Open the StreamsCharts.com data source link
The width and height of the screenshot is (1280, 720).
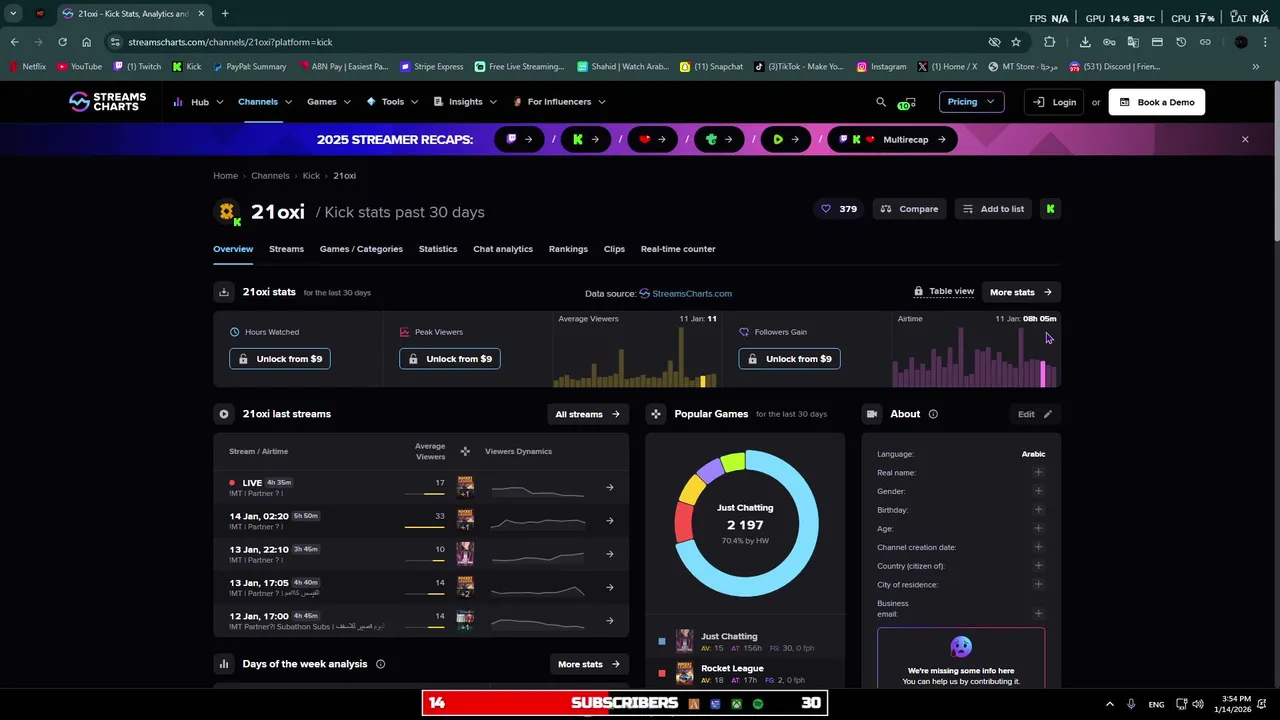coord(686,293)
